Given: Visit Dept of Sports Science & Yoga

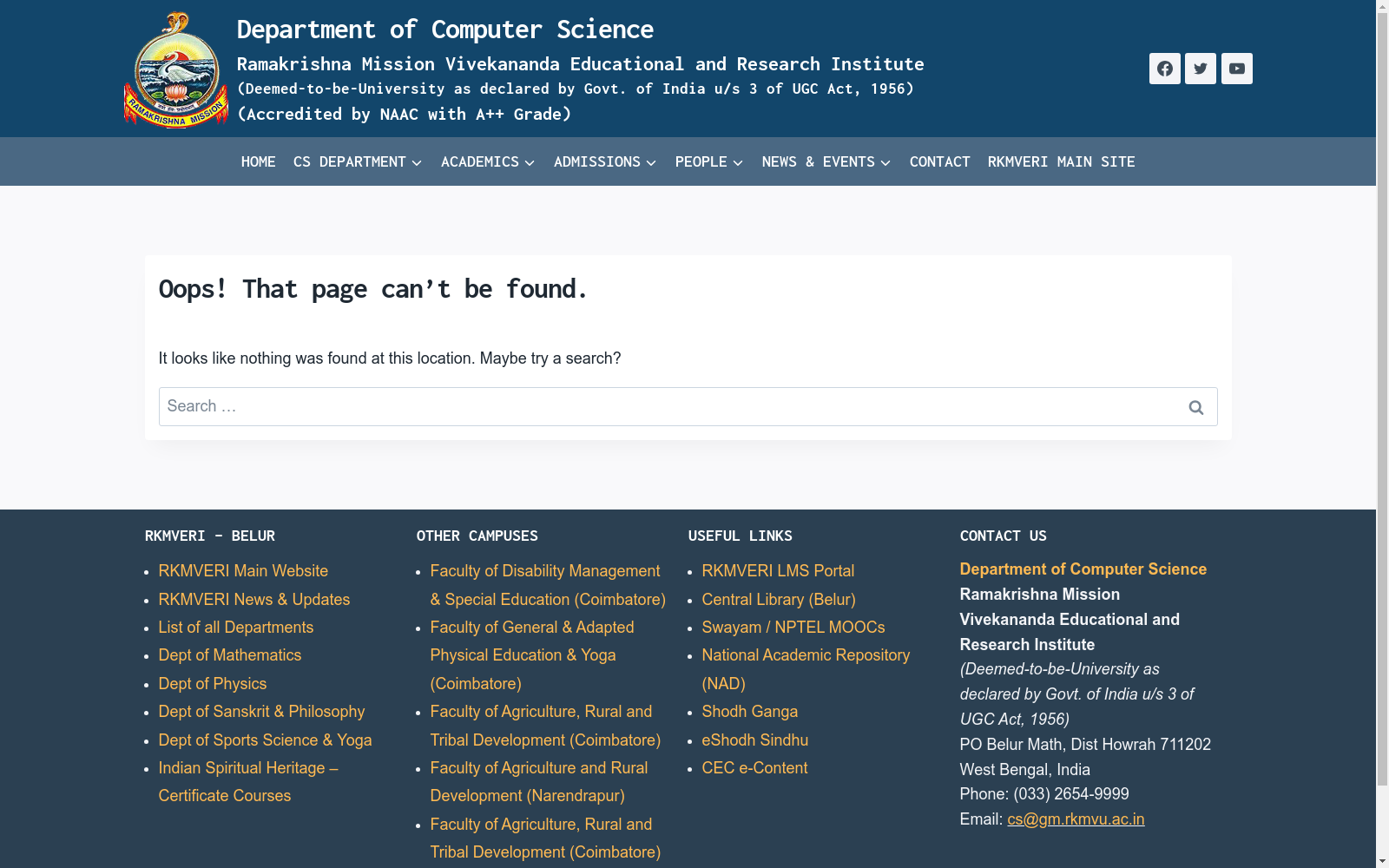Looking at the screenshot, I should tap(265, 740).
